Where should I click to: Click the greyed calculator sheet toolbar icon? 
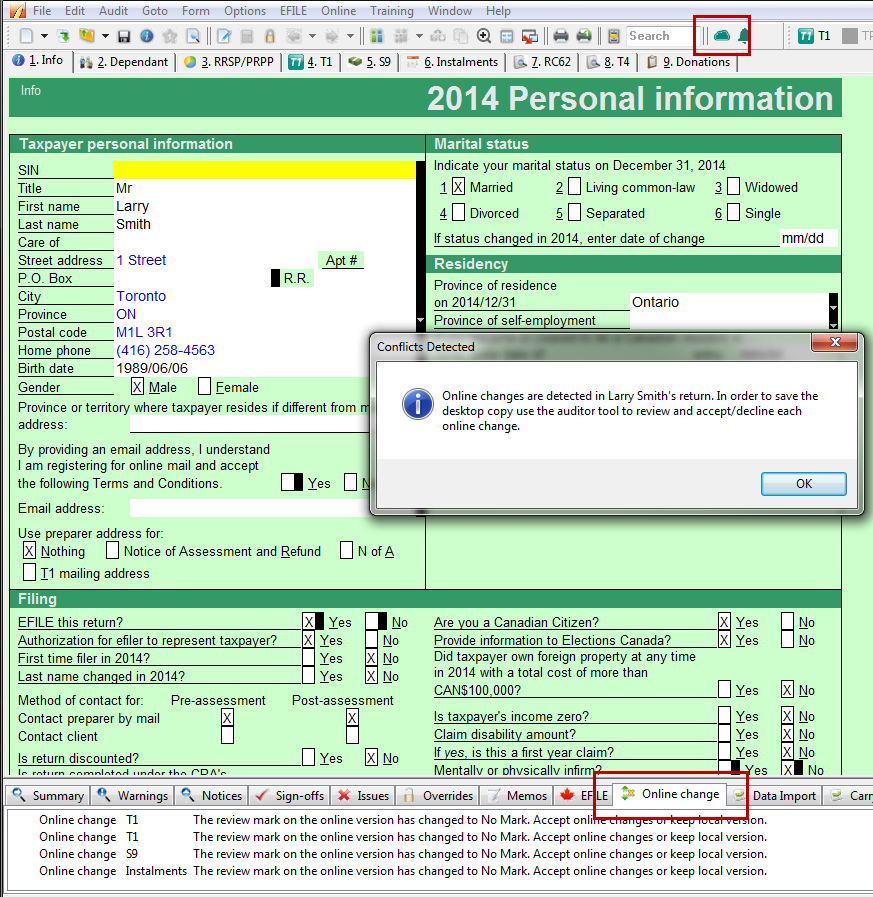click(247, 36)
